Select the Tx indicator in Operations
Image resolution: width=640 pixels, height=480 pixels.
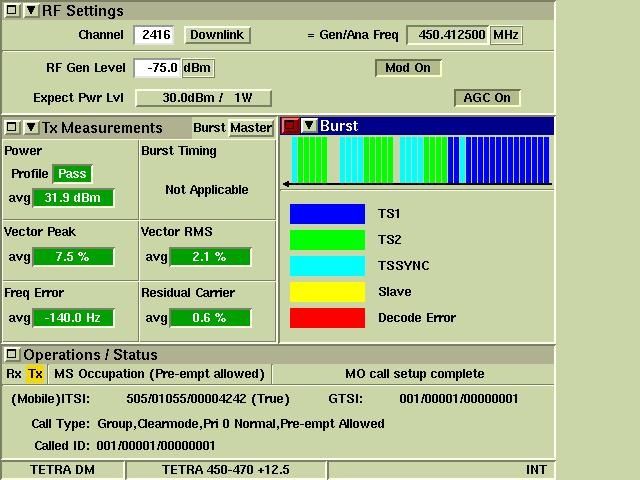pos(35,373)
